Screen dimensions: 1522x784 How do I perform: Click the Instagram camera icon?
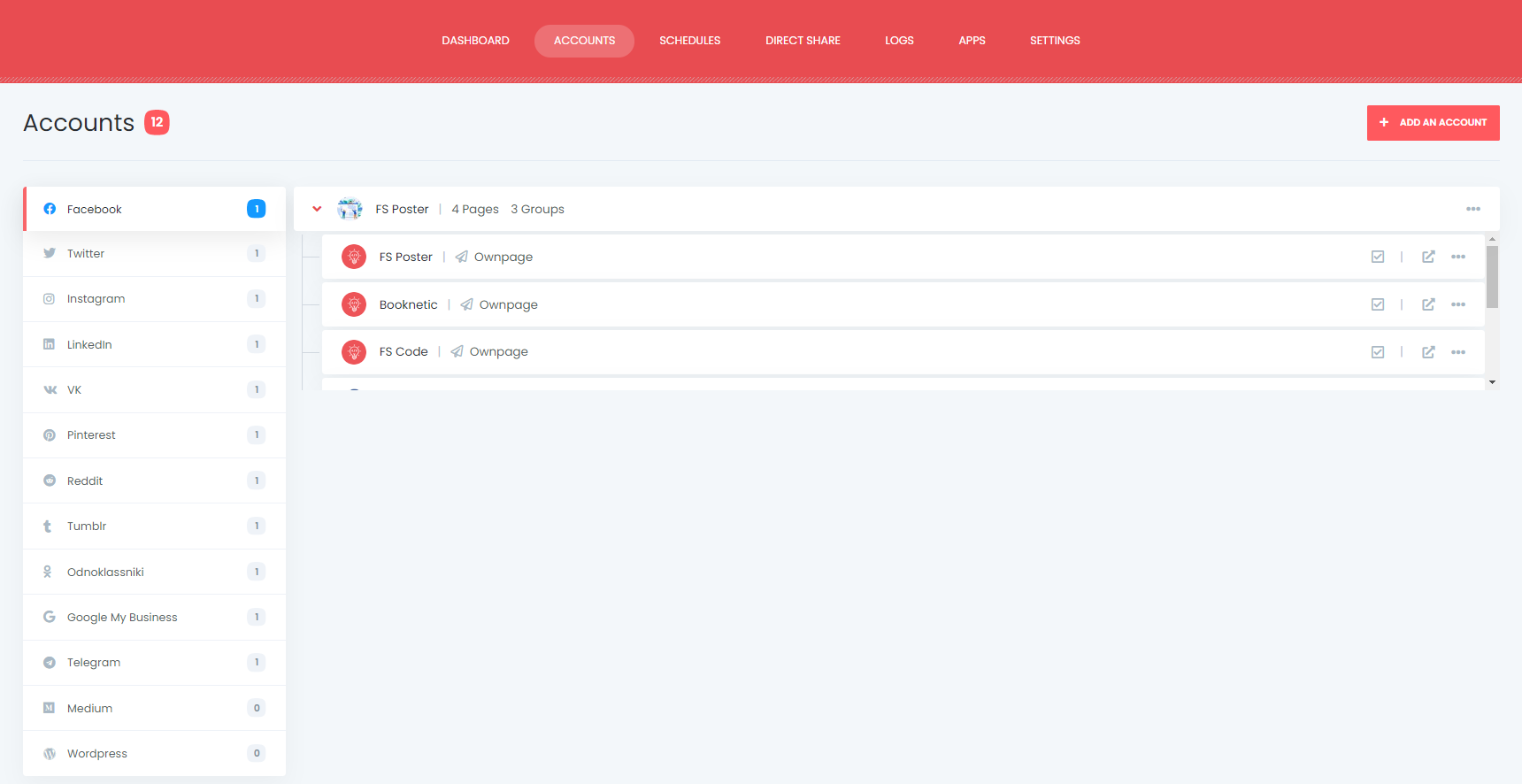[x=50, y=299]
